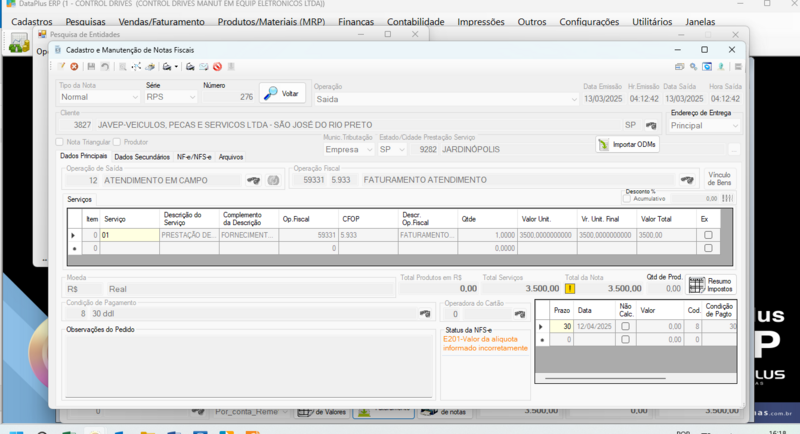Open the Arquivos tab
Screen dimensions: 800x434
tap(231, 157)
